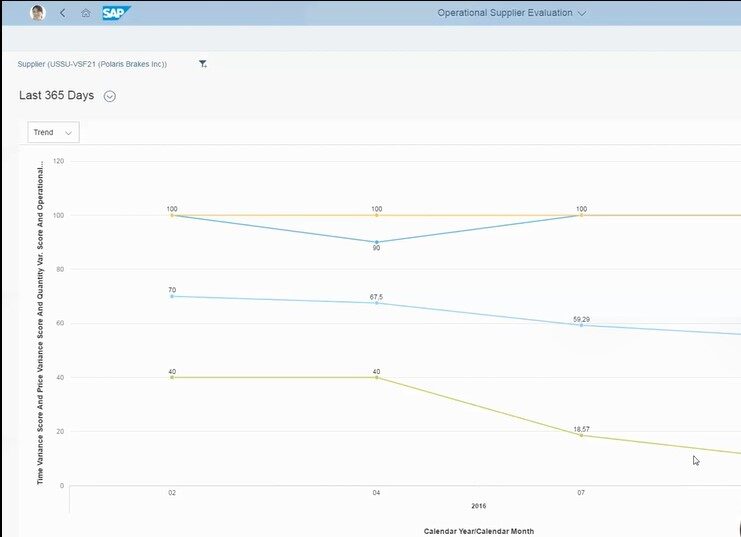741x537 pixels.
Task: Select the 40 data point at month 04
Action: click(377, 377)
